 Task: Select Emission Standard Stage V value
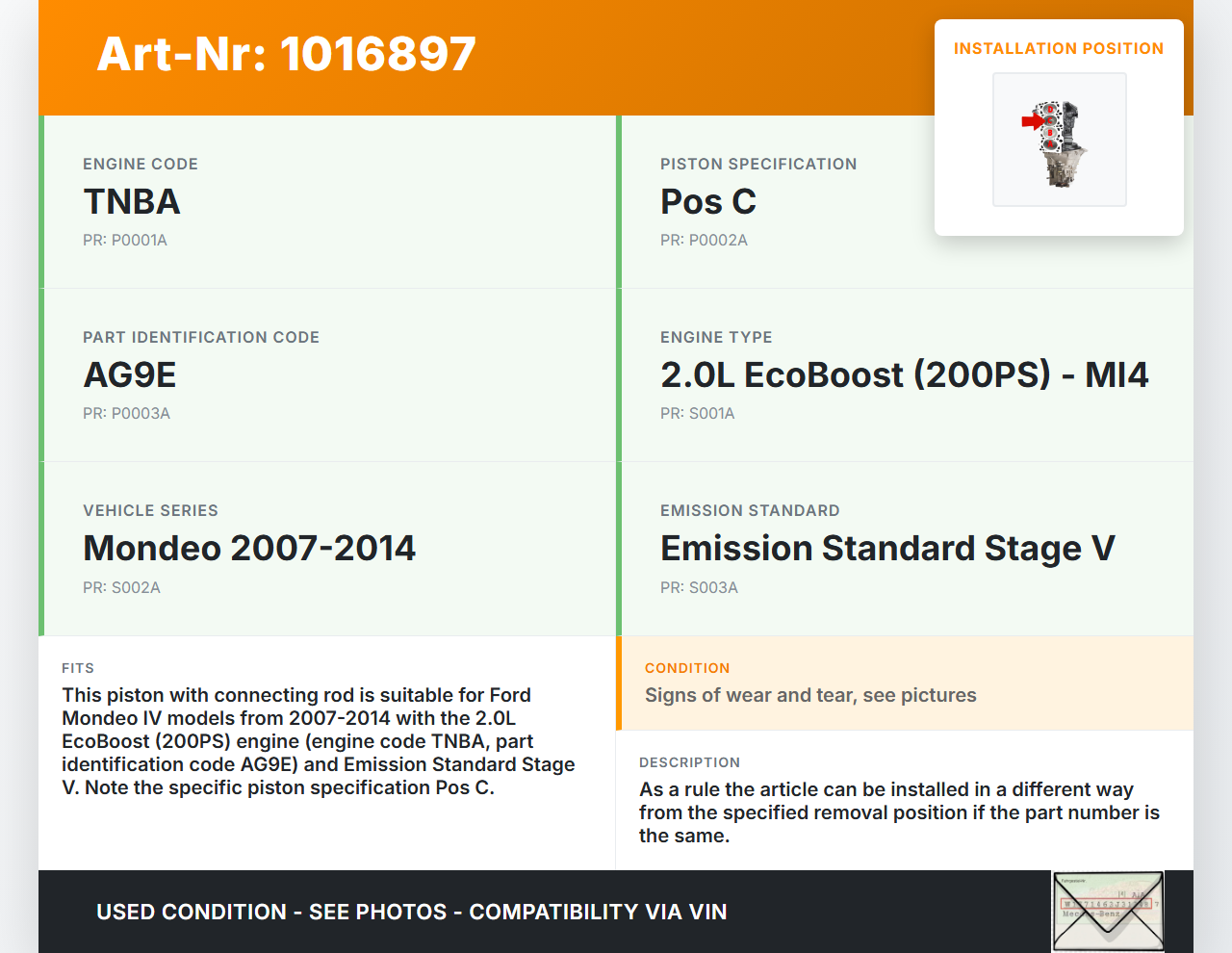(887, 549)
